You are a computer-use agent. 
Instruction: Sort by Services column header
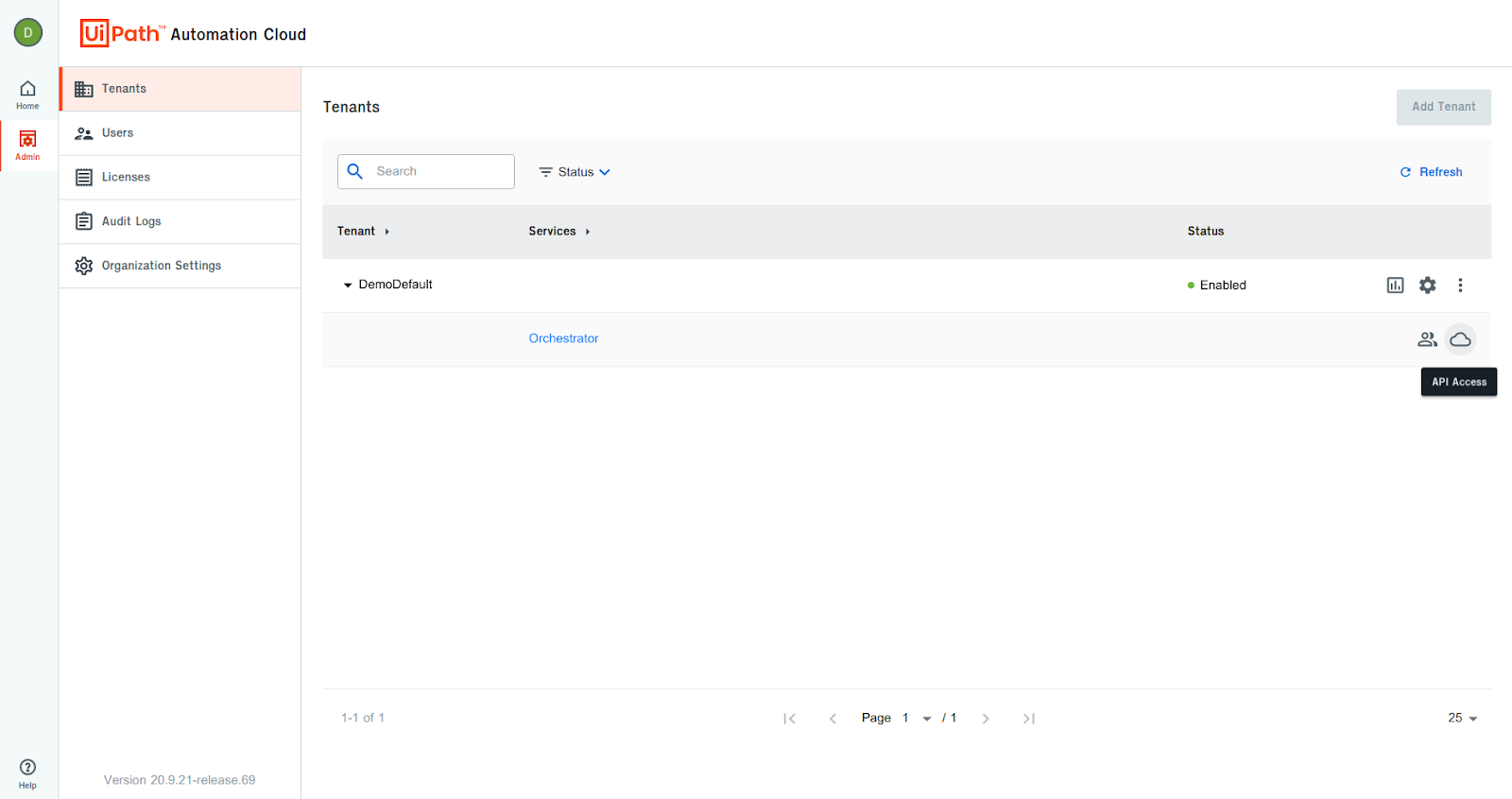tap(559, 231)
